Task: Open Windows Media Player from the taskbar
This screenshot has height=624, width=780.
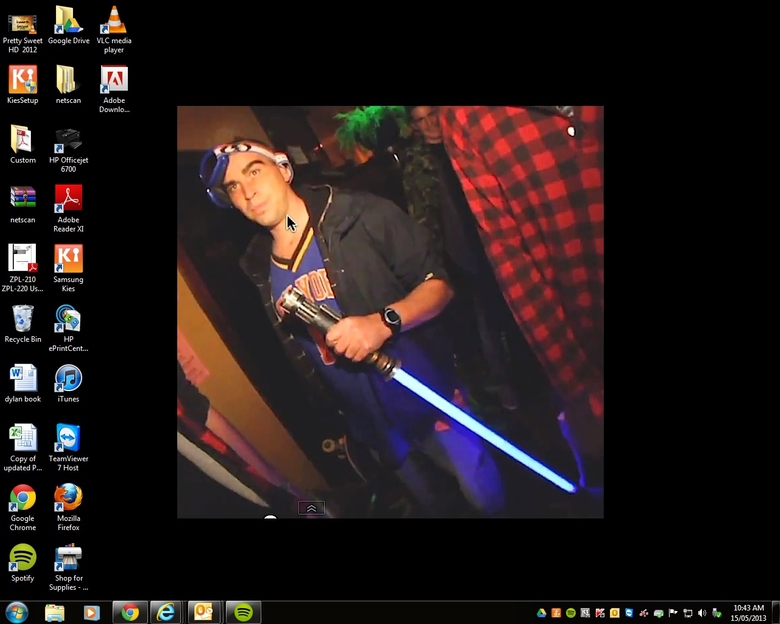Action: [92, 613]
